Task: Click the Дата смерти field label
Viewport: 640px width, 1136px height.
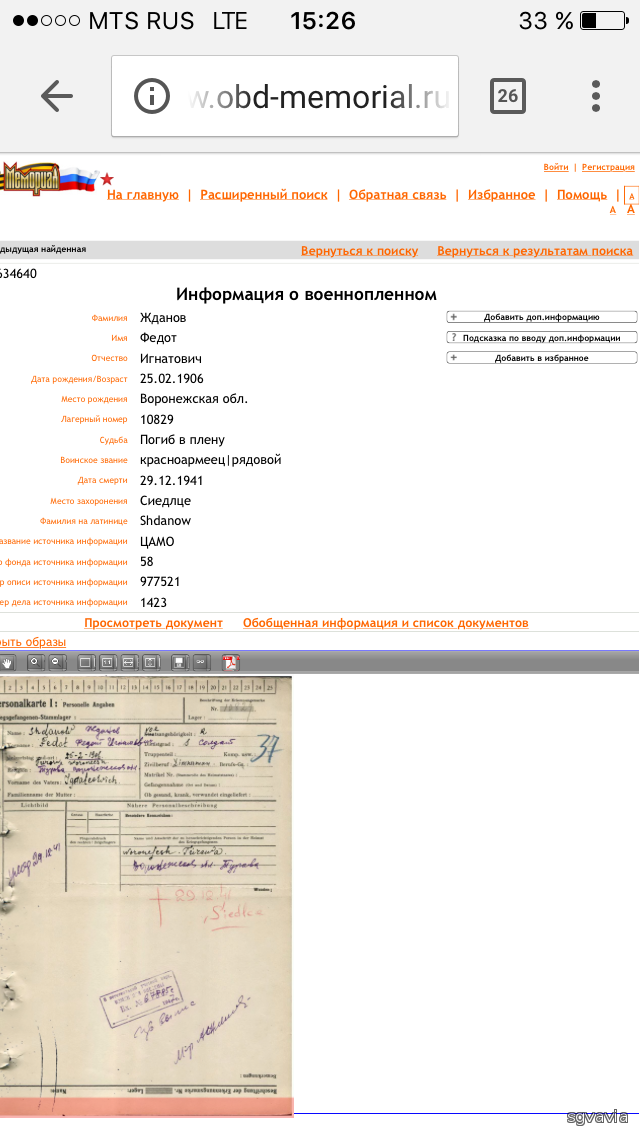Action: (x=103, y=480)
